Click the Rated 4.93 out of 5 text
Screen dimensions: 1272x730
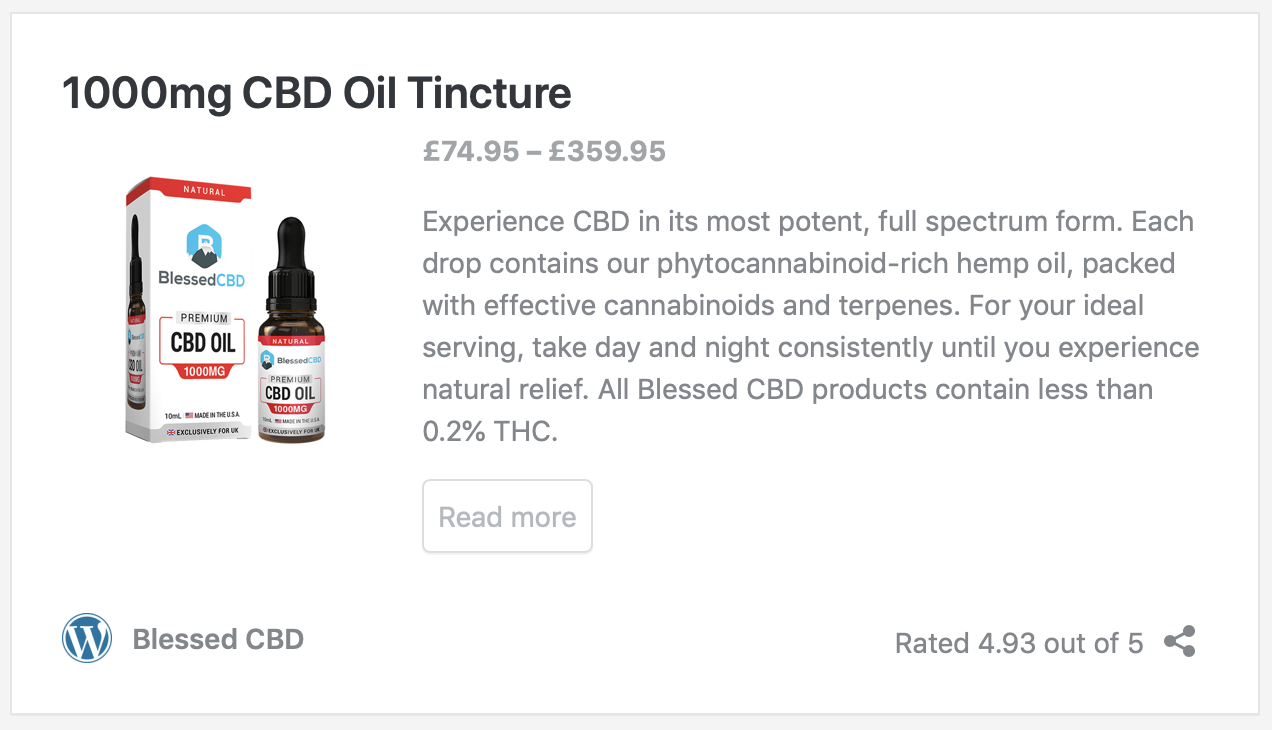[1019, 643]
